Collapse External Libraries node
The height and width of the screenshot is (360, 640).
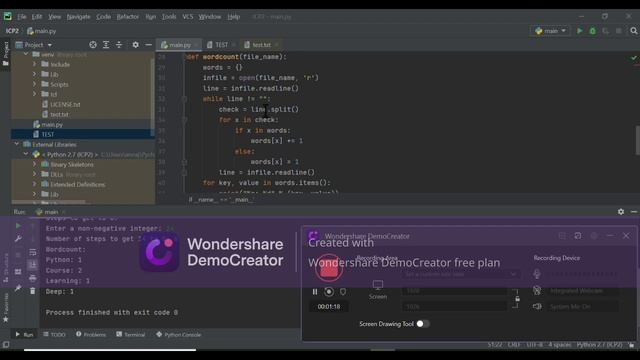(17, 144)
